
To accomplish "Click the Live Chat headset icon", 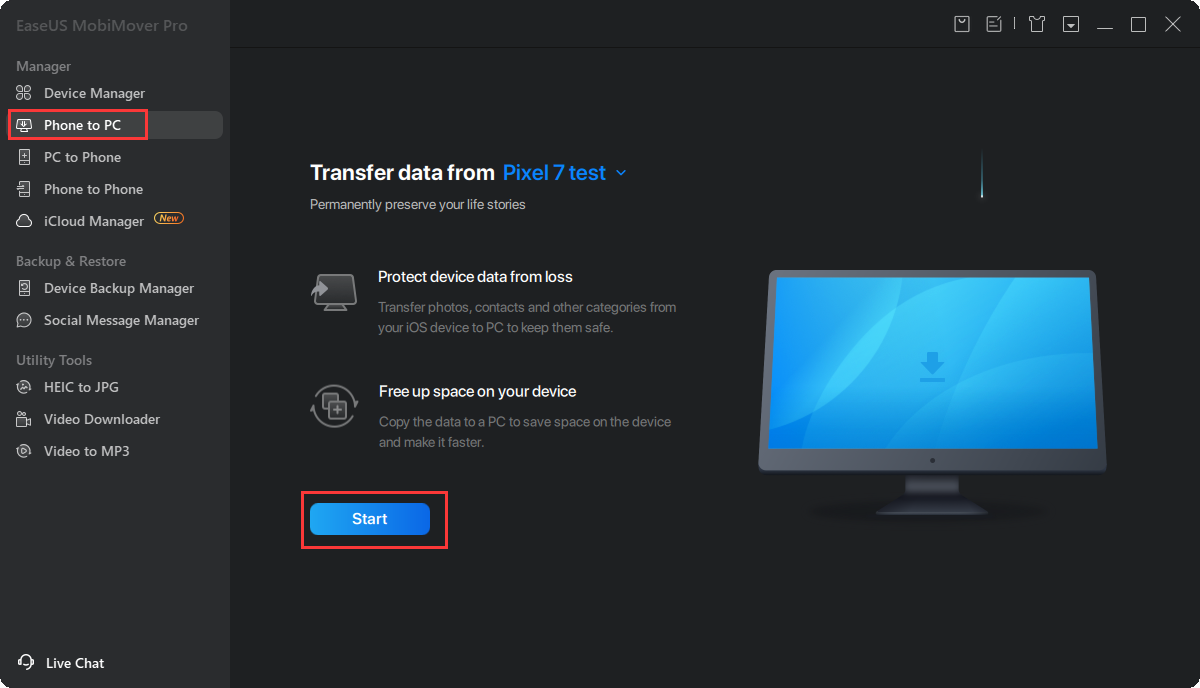I will 26,663.
